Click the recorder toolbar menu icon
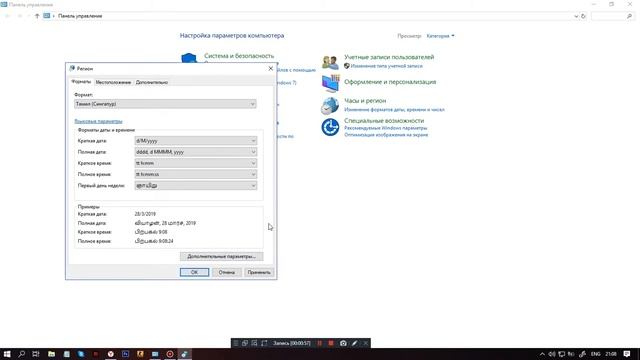Viewport: 640px width, 360px height. 236,343
